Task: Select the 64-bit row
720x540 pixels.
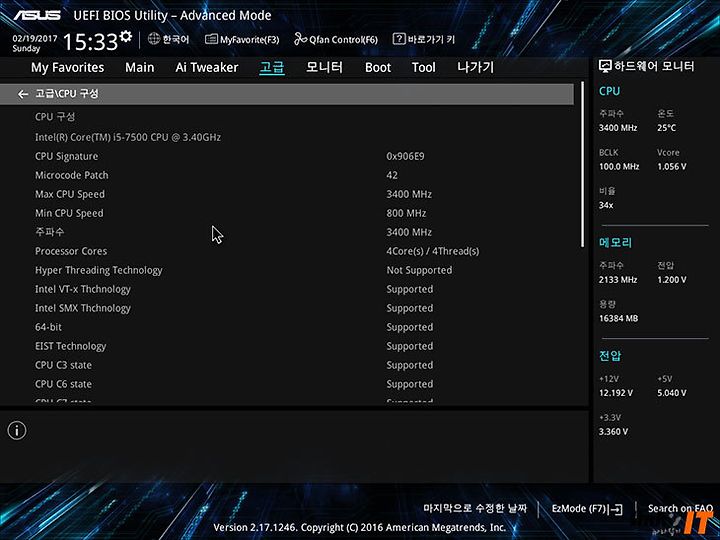Action: (287, 327)
